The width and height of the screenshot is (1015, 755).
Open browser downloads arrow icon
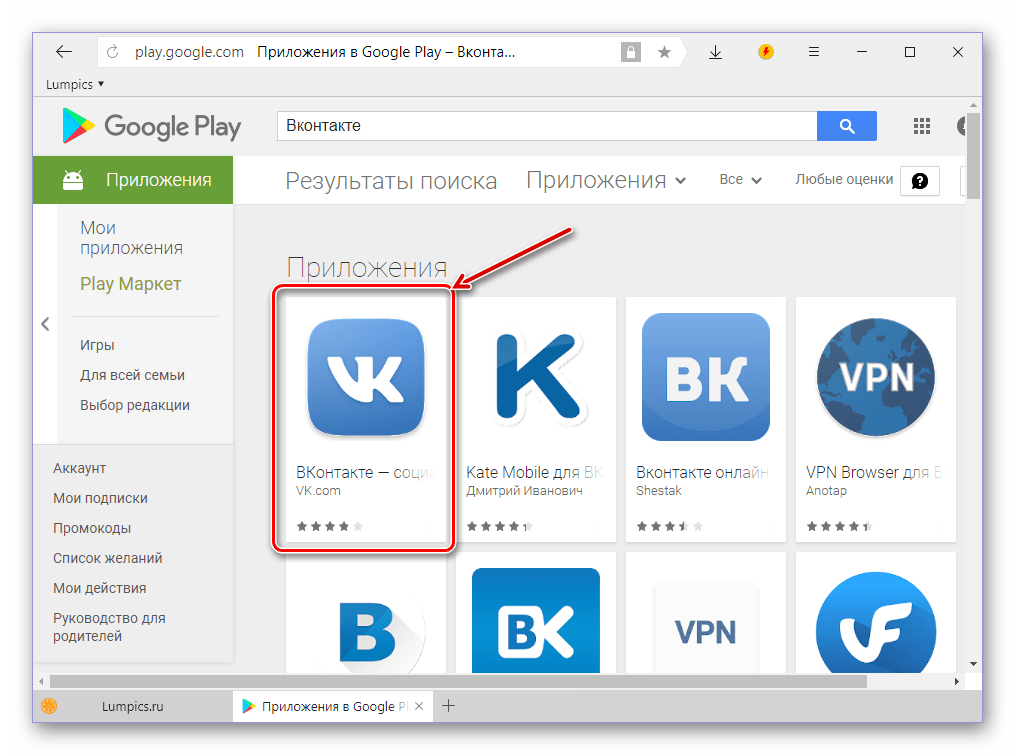715,52
